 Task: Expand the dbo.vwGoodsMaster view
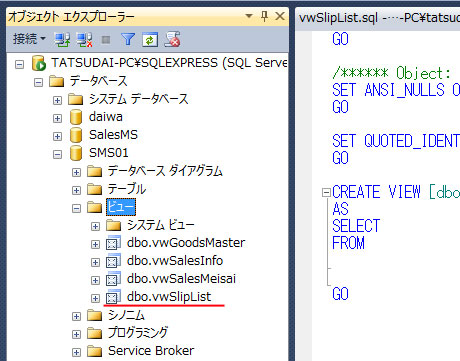click(x=95, y=244)
